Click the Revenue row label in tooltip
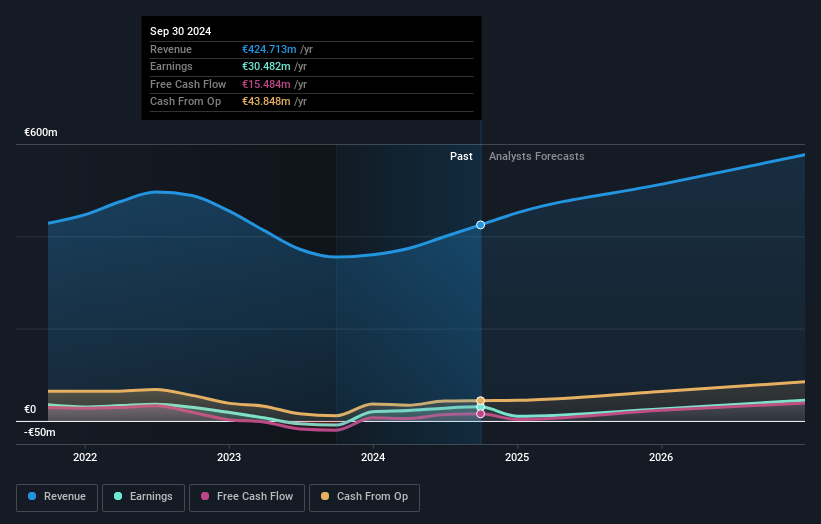821x524 pixels. 171,49
